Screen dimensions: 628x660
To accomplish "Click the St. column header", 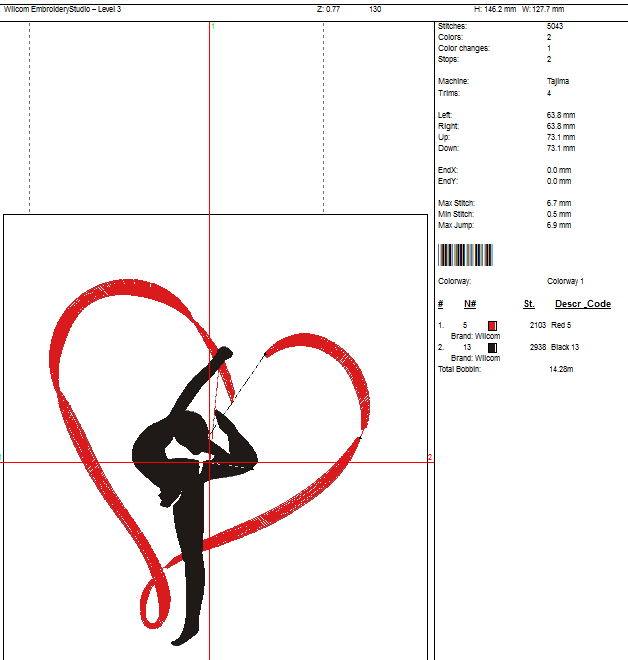I will [x=529, y=304].
